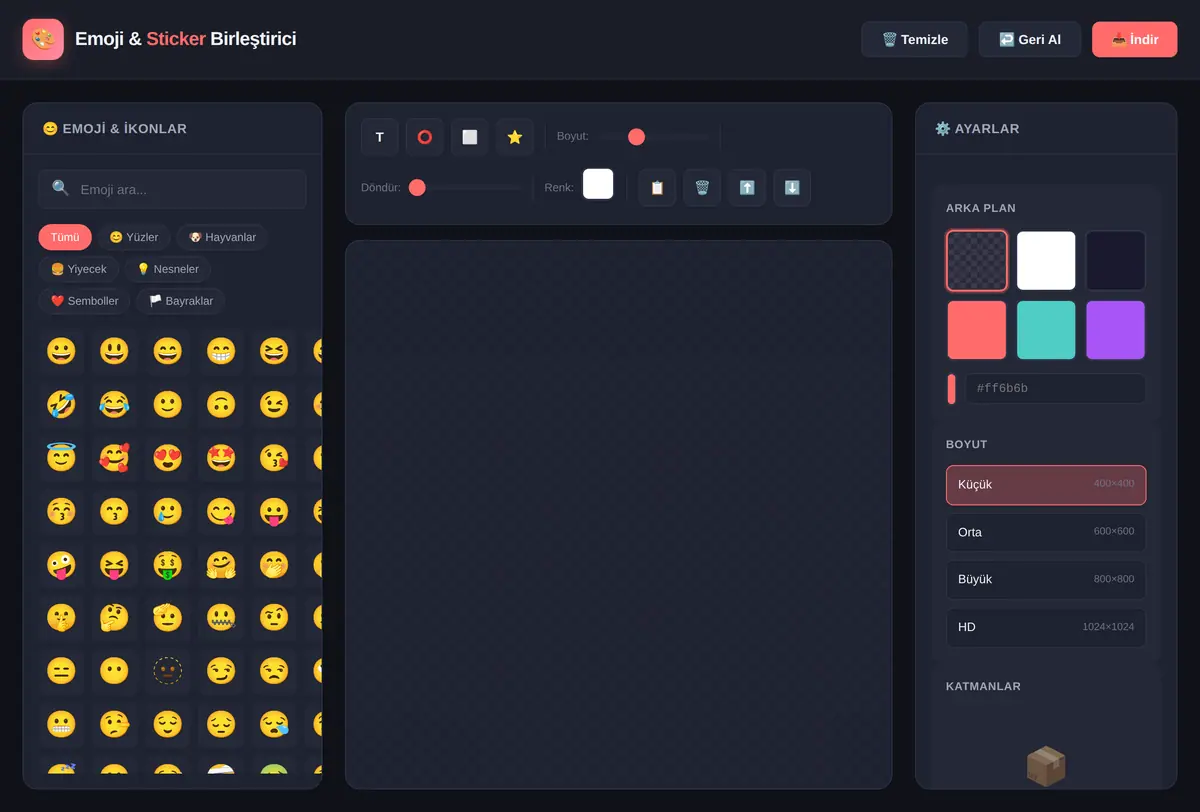Switch to the Semboller category
Screen dimensions: 1200x812
pos(85,301)
